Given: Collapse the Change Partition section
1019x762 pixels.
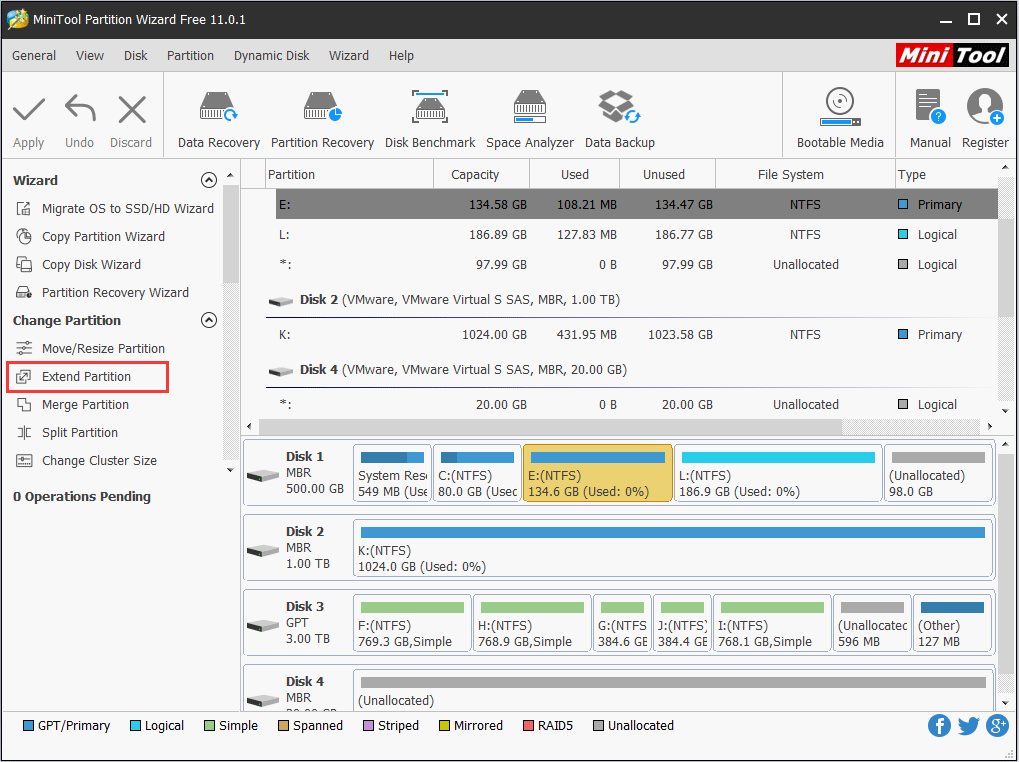Looking at the screenshot, I should 209,320.
